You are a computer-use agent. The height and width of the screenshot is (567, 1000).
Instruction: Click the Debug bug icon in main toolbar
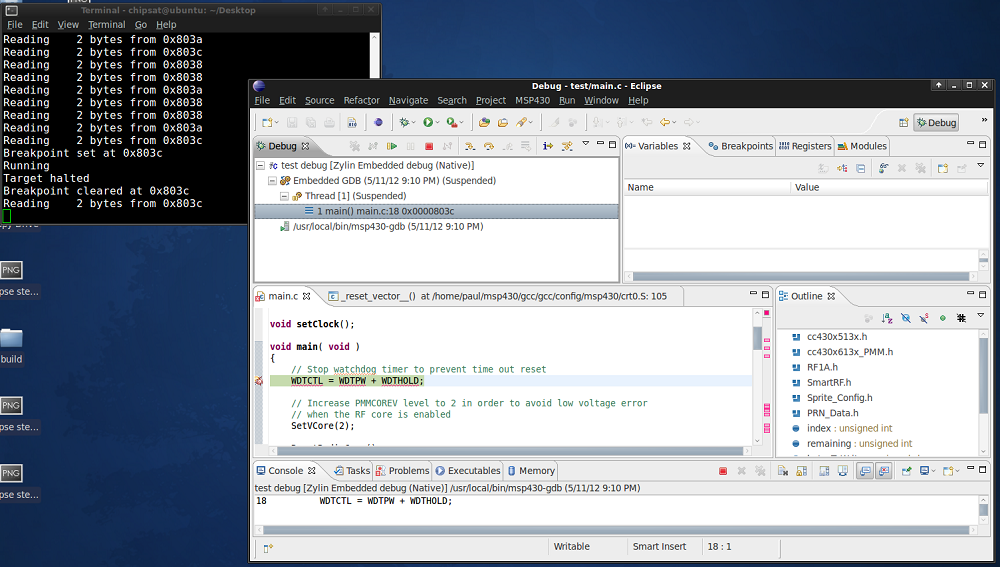(x=404, y=122)
